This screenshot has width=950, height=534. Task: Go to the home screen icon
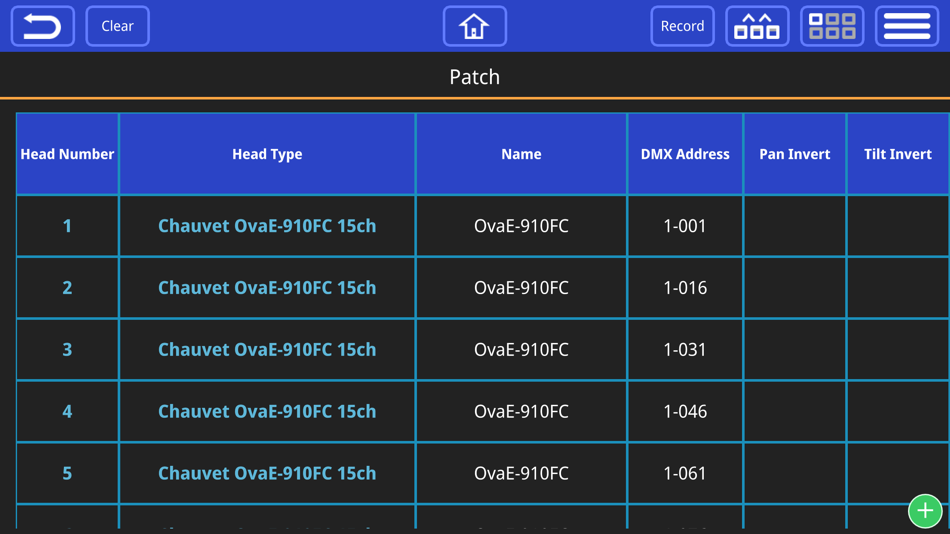(474, 26)
